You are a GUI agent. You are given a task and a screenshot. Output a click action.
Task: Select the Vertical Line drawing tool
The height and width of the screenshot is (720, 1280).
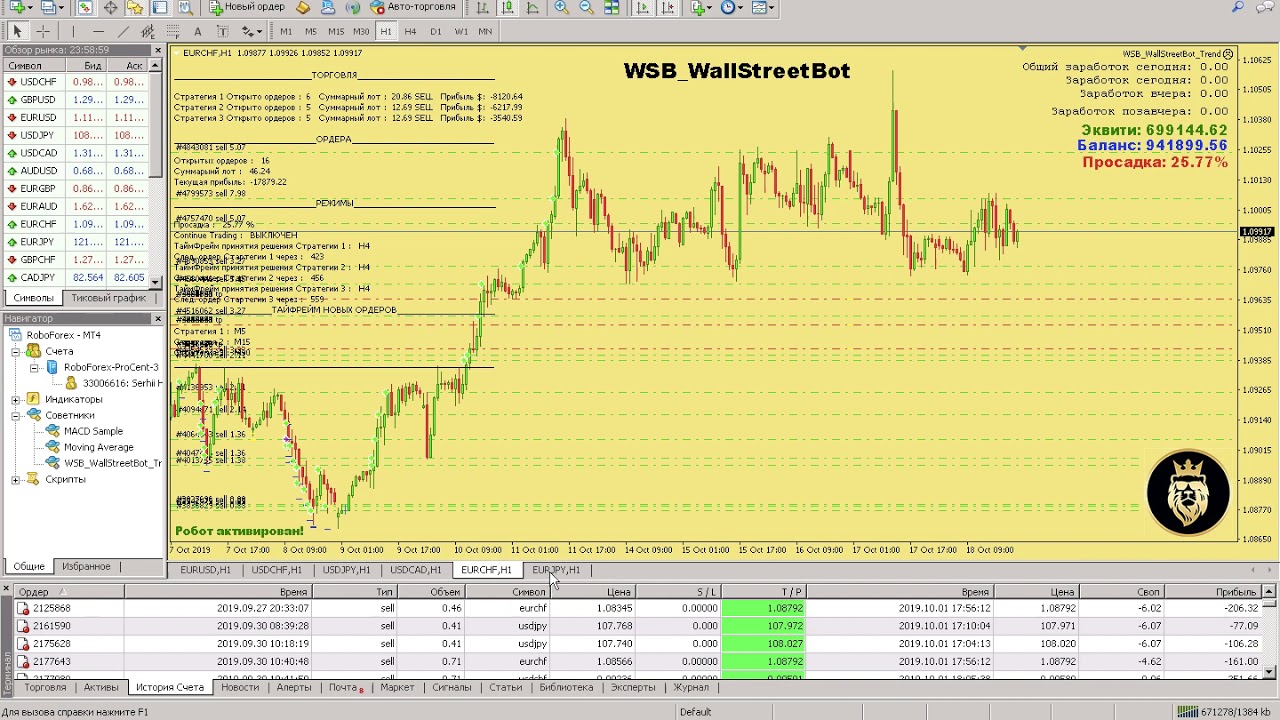tap(73, 31)
